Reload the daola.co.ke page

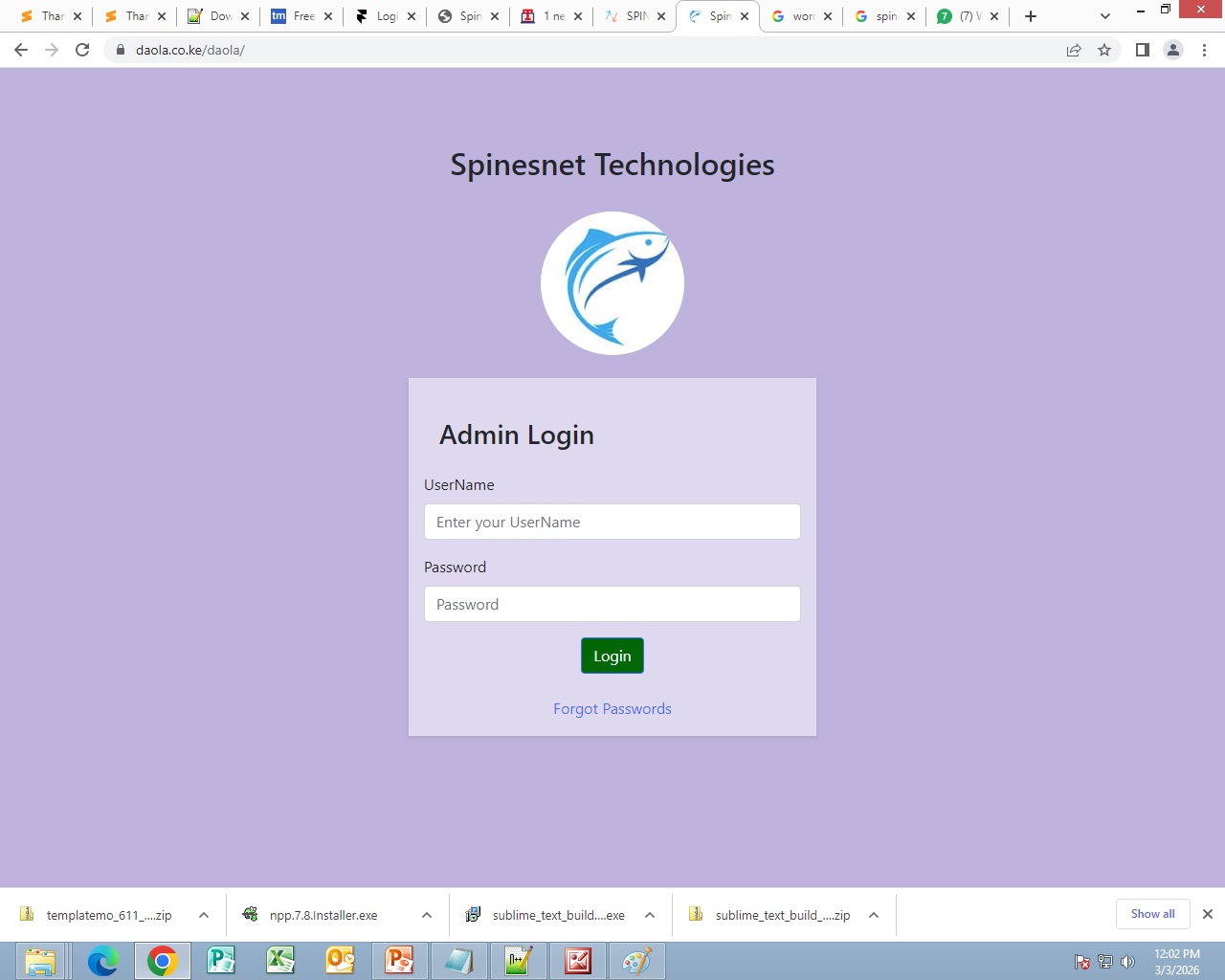click(x=82, y=50)
